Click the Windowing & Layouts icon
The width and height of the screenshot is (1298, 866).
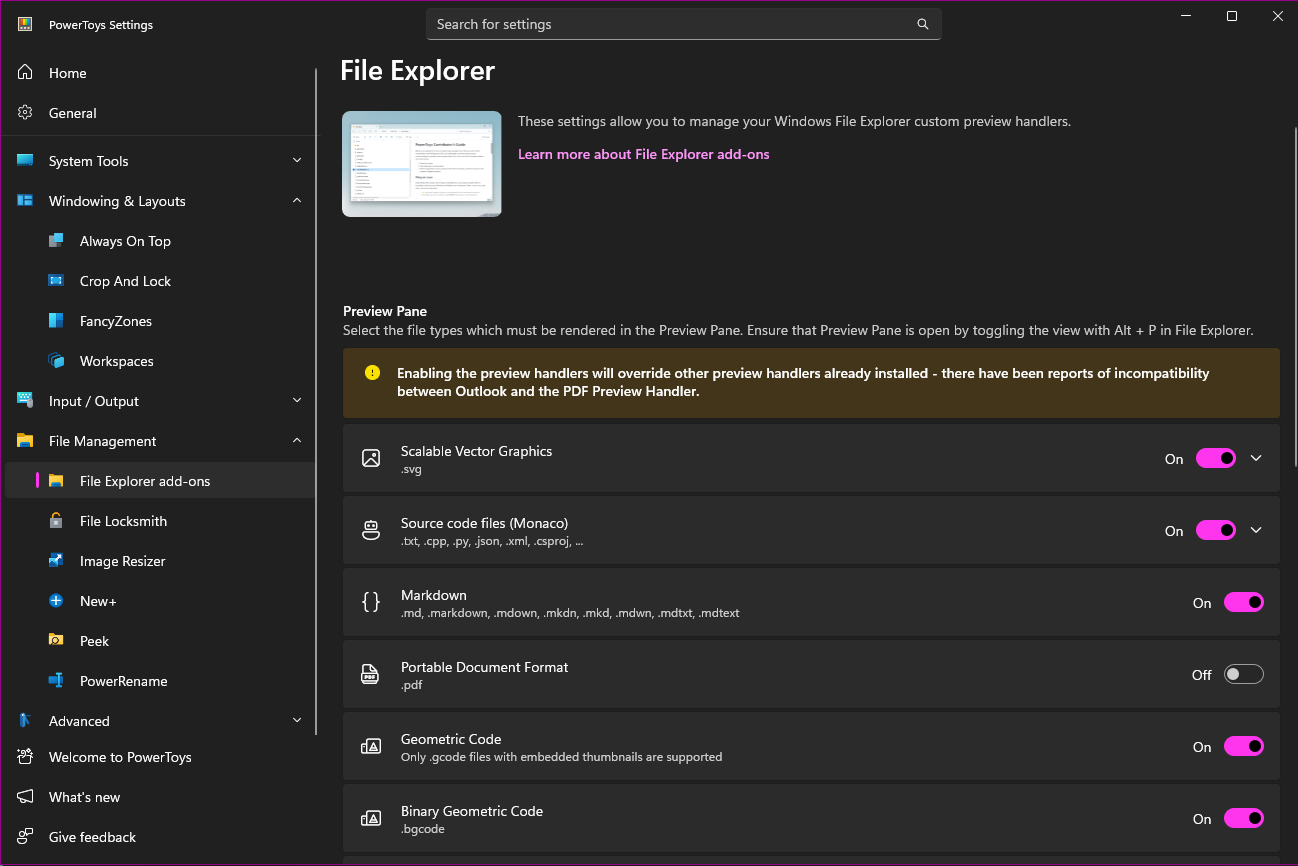click(x=26, y=201)
